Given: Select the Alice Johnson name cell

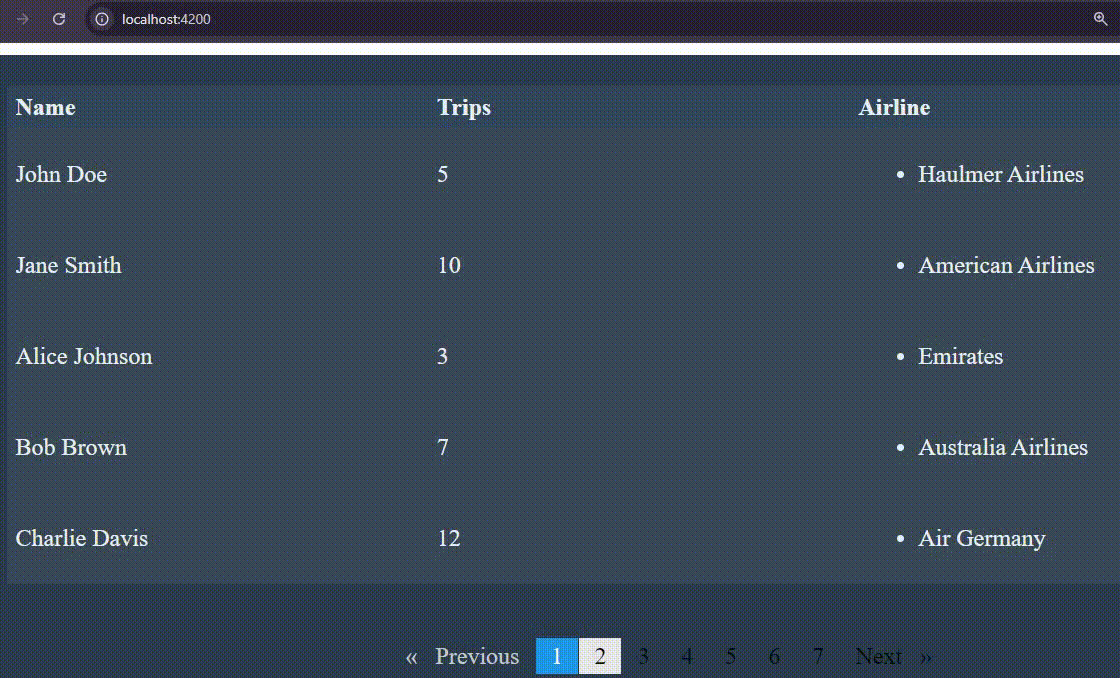Looking at the screenshot, I should 84,356.
